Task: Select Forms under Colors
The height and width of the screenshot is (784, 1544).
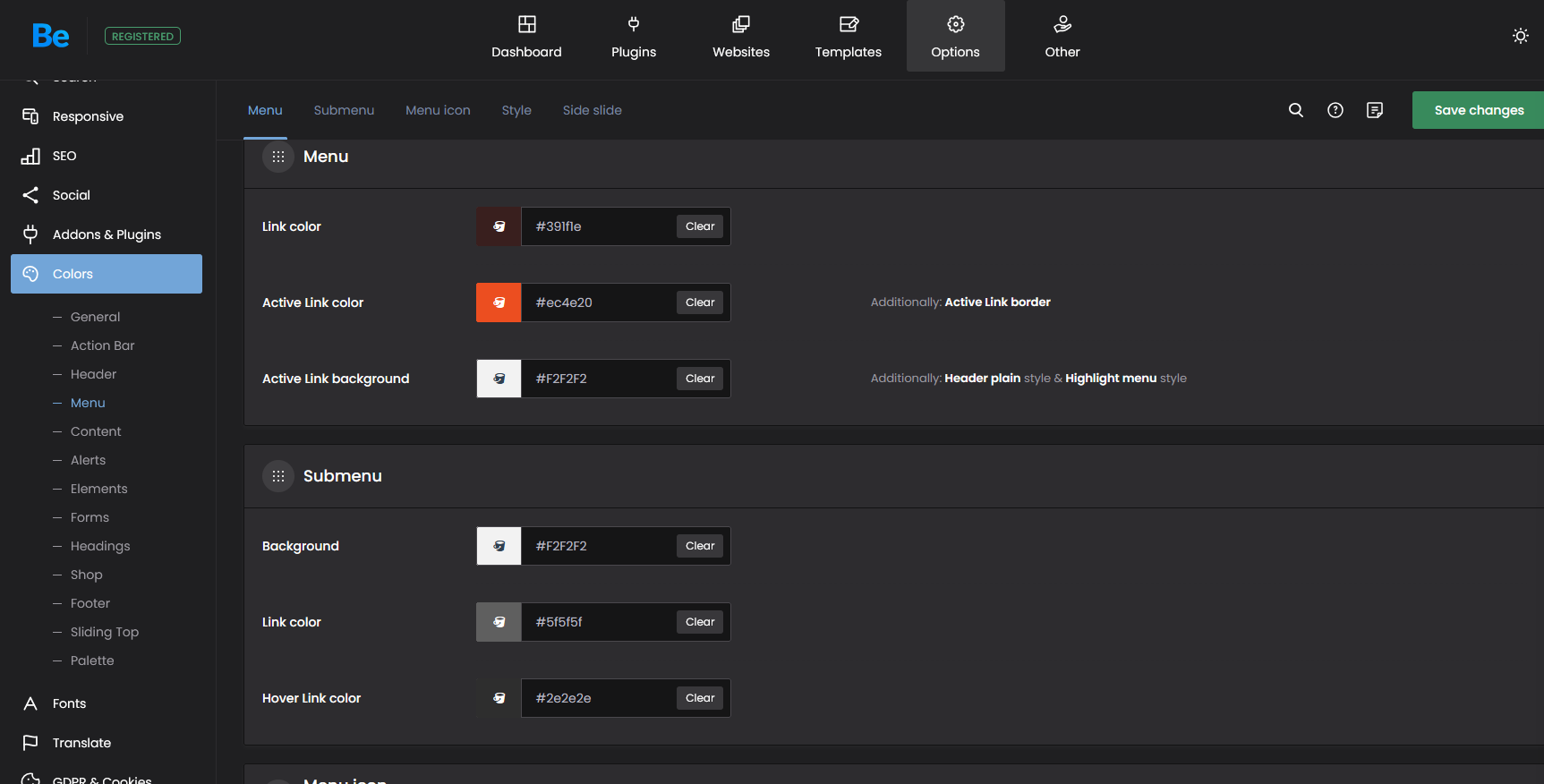Action: (90, 517)
